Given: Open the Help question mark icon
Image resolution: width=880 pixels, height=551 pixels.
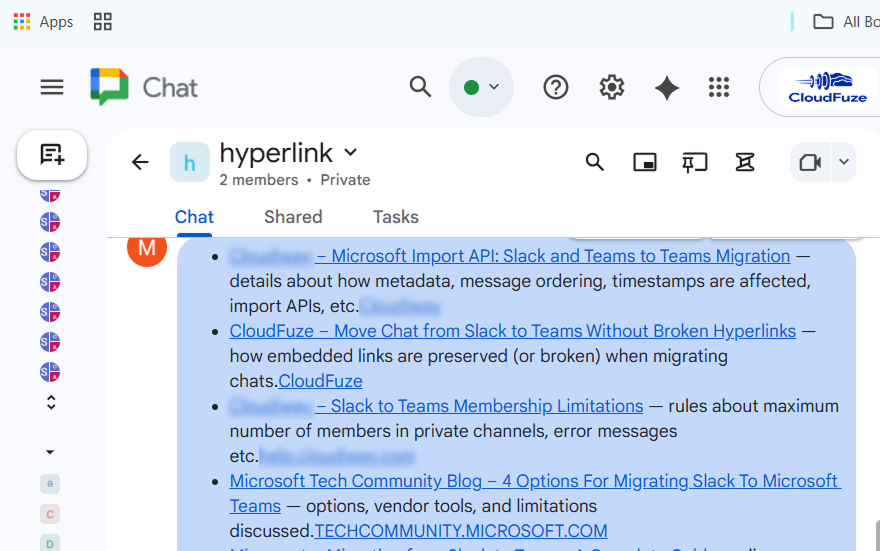Looking at the screenshot, I should coord(556,88).
